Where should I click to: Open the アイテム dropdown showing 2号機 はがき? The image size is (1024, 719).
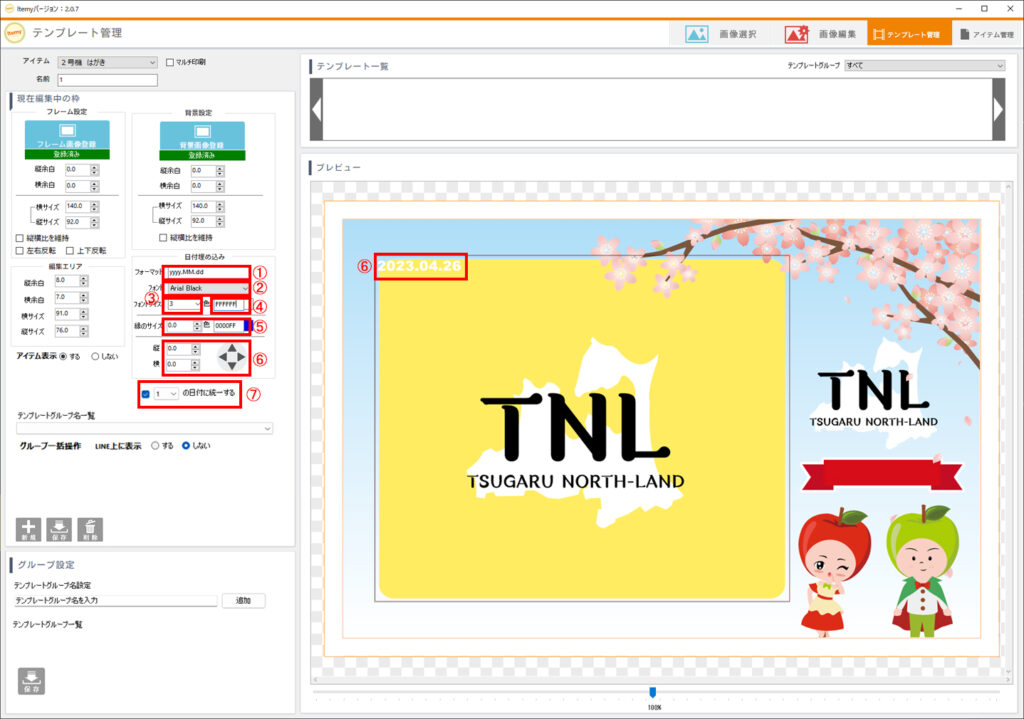107,62
